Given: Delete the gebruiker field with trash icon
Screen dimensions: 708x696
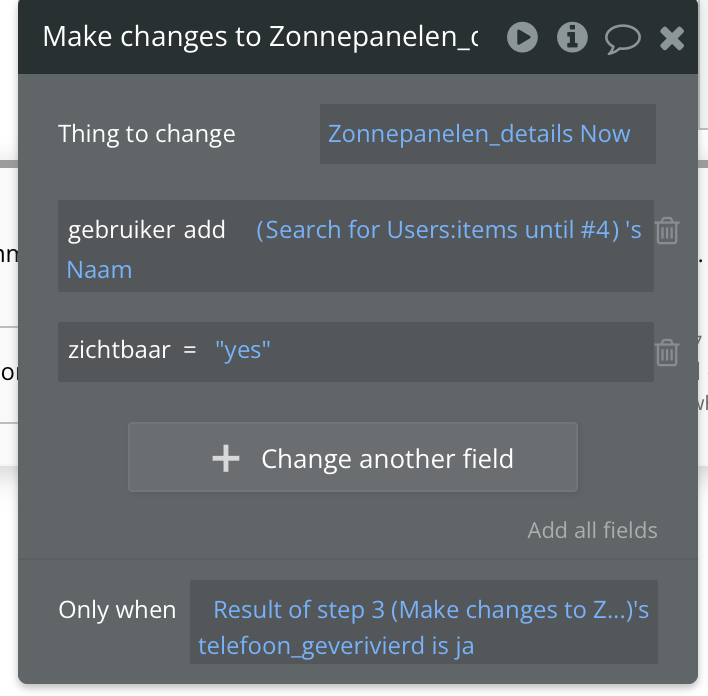Looking at the screenshot, I should pyautogui.click(x=667, y=232).
